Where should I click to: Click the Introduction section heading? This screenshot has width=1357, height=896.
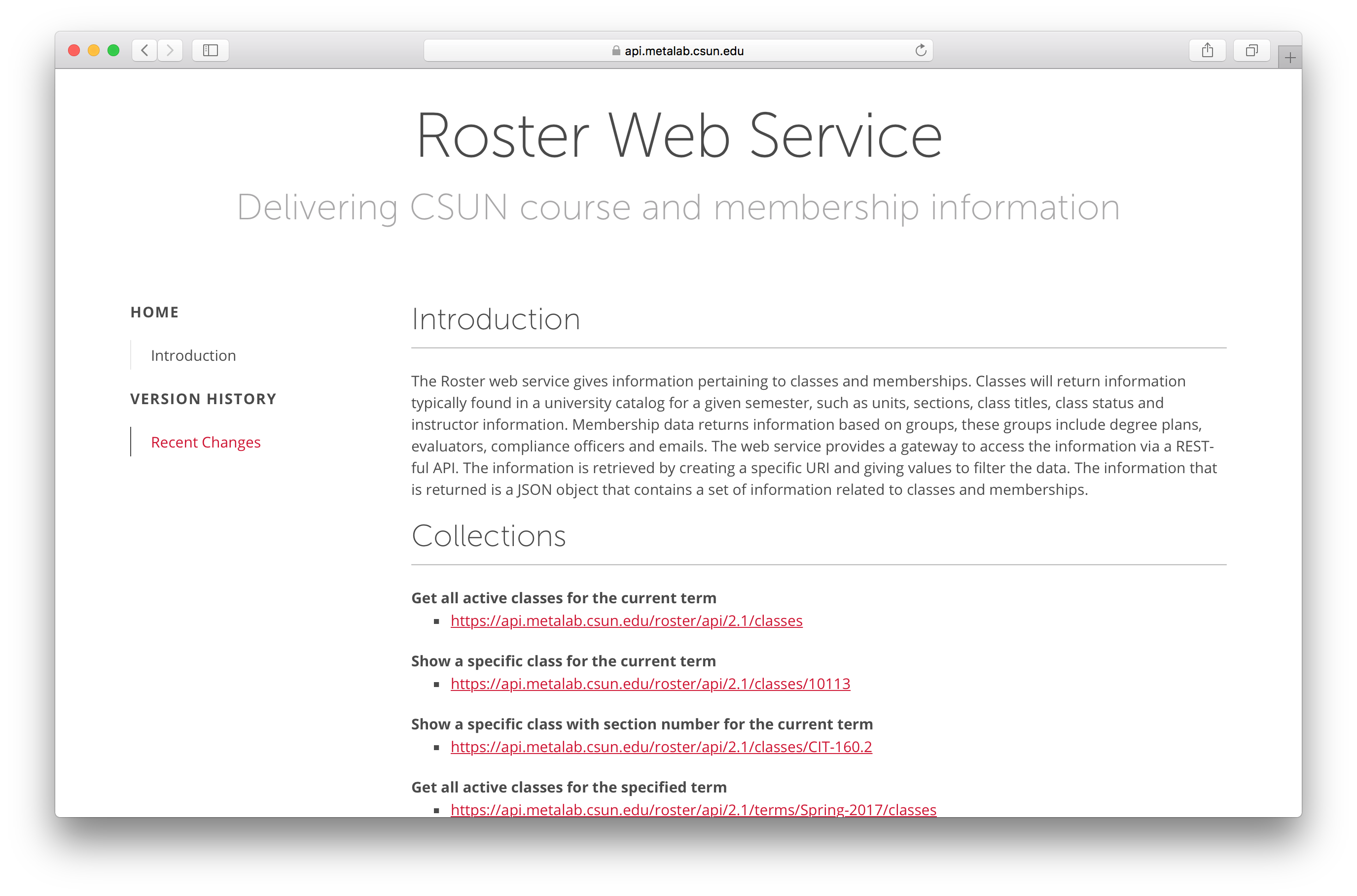pos(496,319)
